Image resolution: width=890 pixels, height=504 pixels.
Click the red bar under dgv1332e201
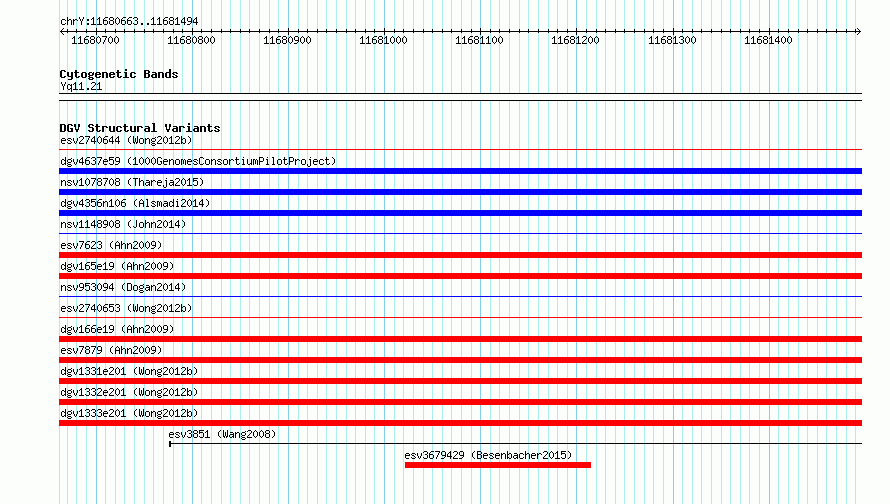pyautogui.click(x=460, y=402)
